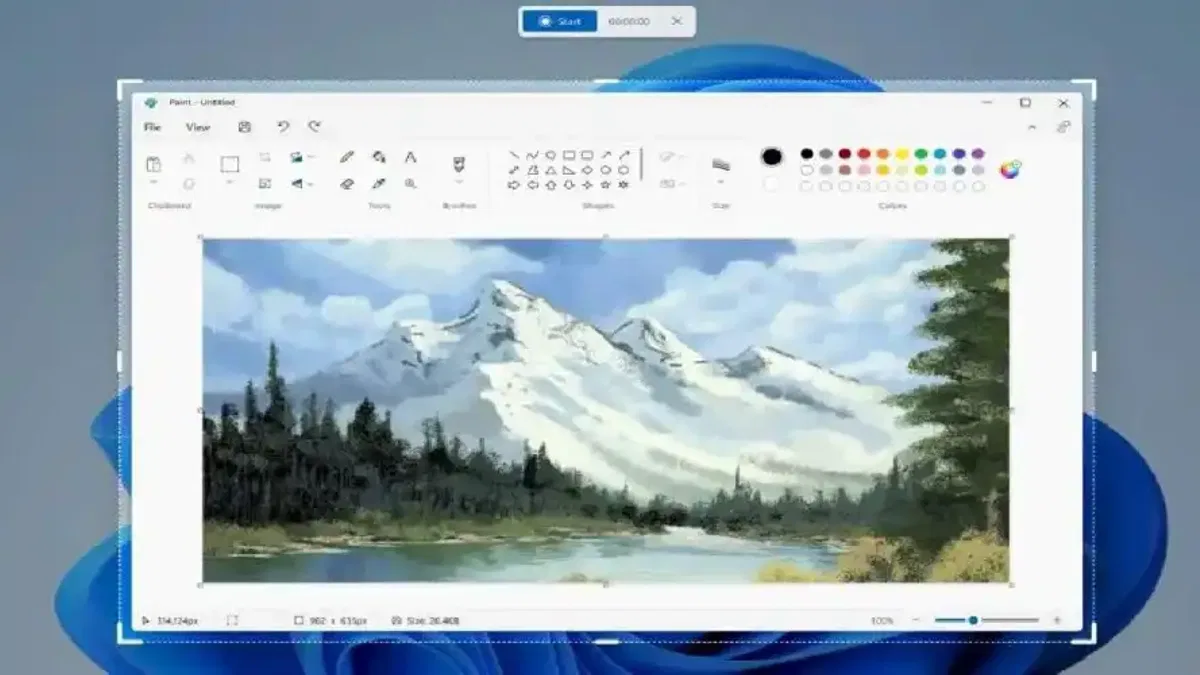Undo the last action in Paint
The height and width of the screenshot is (675, 1200).
283,127
